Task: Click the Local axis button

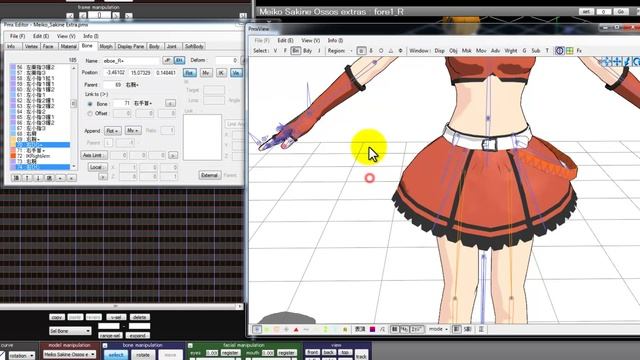Action: click(x=97, y=167)
